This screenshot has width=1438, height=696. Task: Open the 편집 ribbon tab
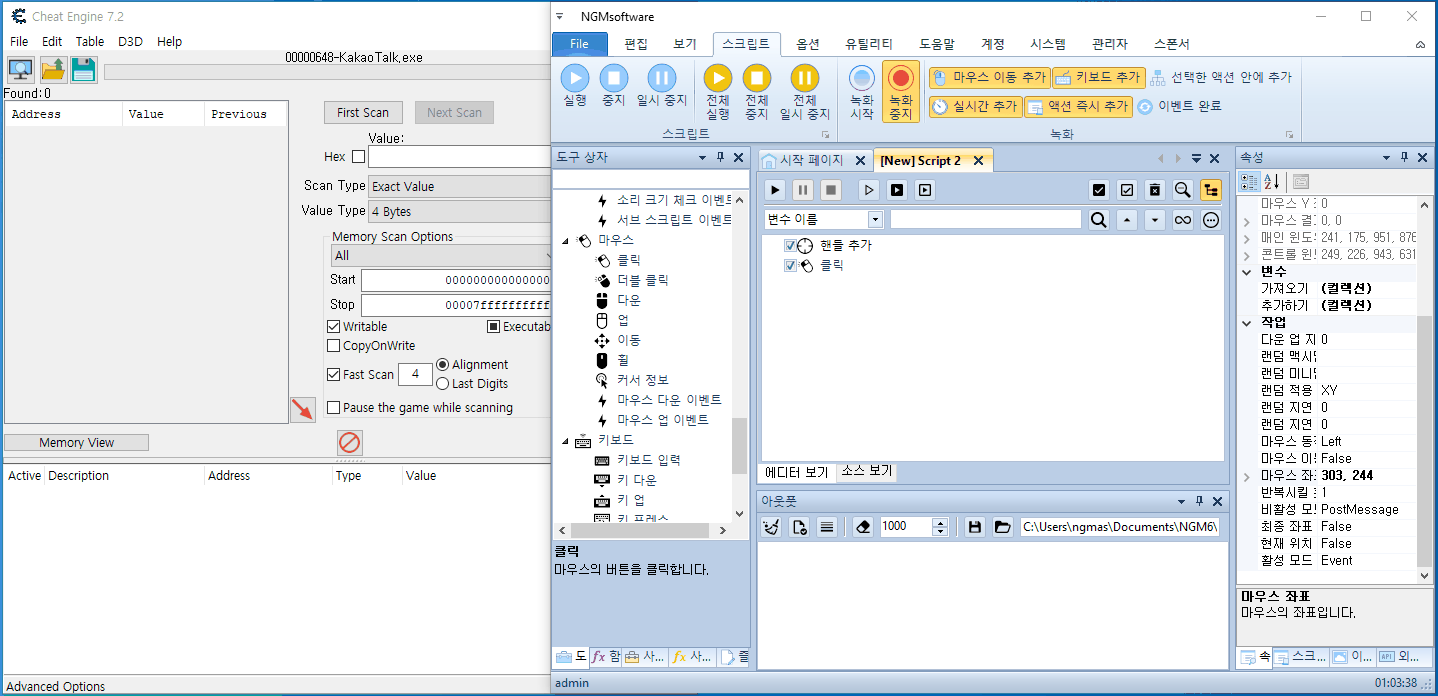tap(635, 44)
